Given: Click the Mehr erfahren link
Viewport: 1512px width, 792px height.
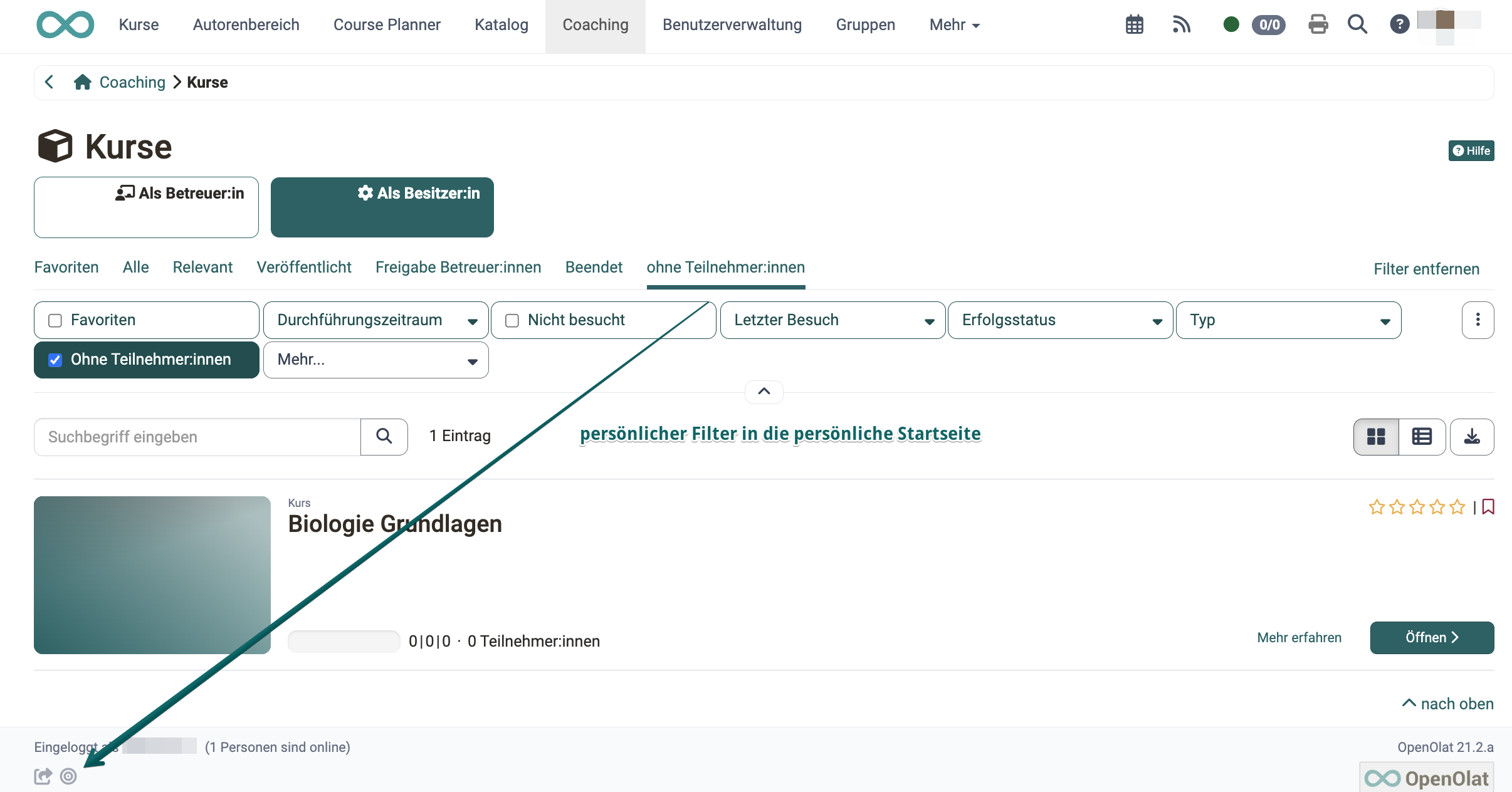Looking at the screenshot, I should click(x=1299, y=638).
